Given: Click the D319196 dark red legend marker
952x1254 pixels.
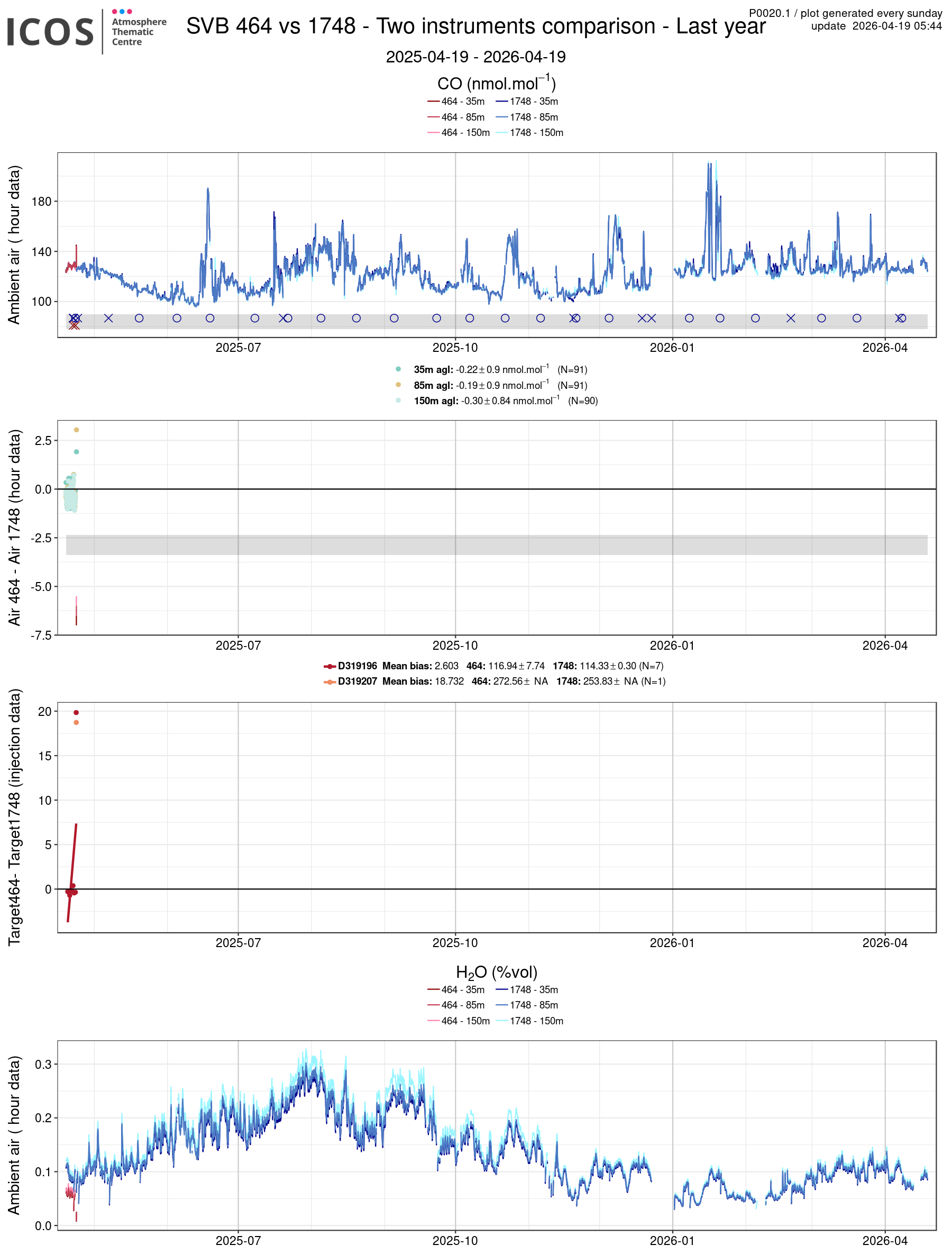Looking at the screenshot, I should click(330, 666).
